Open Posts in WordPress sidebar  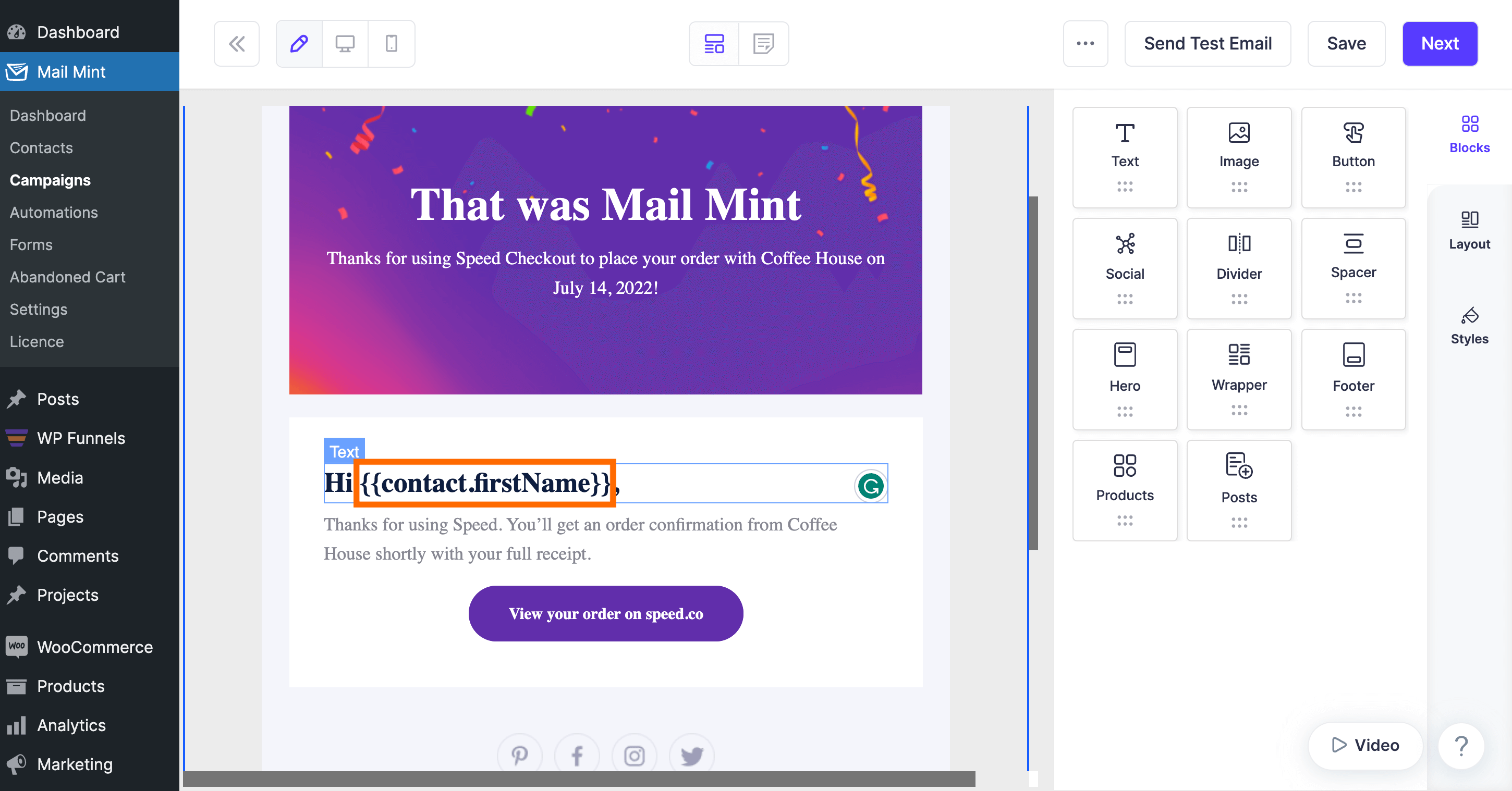(89, 399)
